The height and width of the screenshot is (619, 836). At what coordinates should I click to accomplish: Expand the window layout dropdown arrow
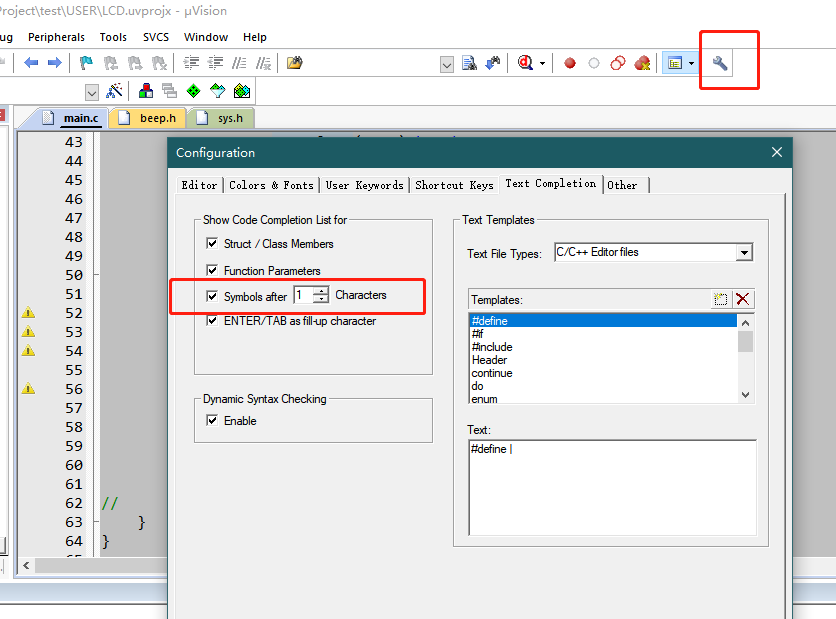tap(691, 63)
